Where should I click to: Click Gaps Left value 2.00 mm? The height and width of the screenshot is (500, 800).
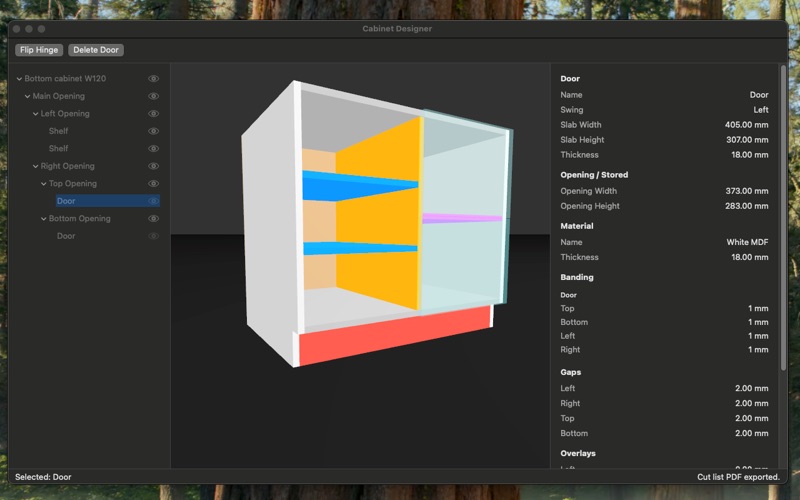pos(752,388)
